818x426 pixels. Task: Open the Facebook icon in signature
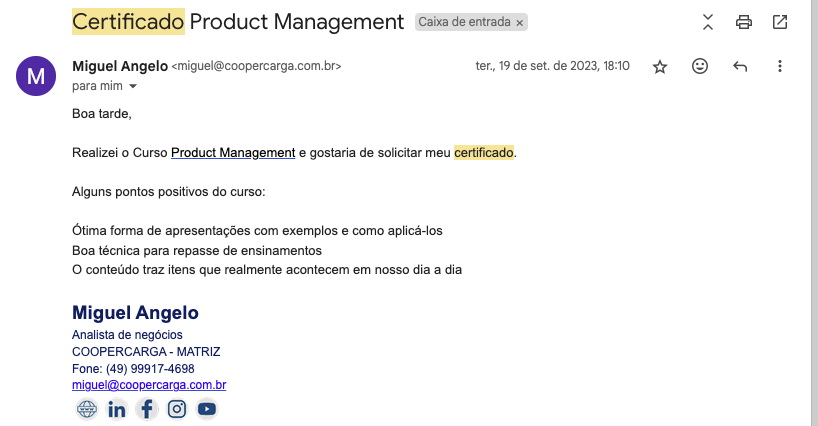pyautogui.click(x=147, y=409)
